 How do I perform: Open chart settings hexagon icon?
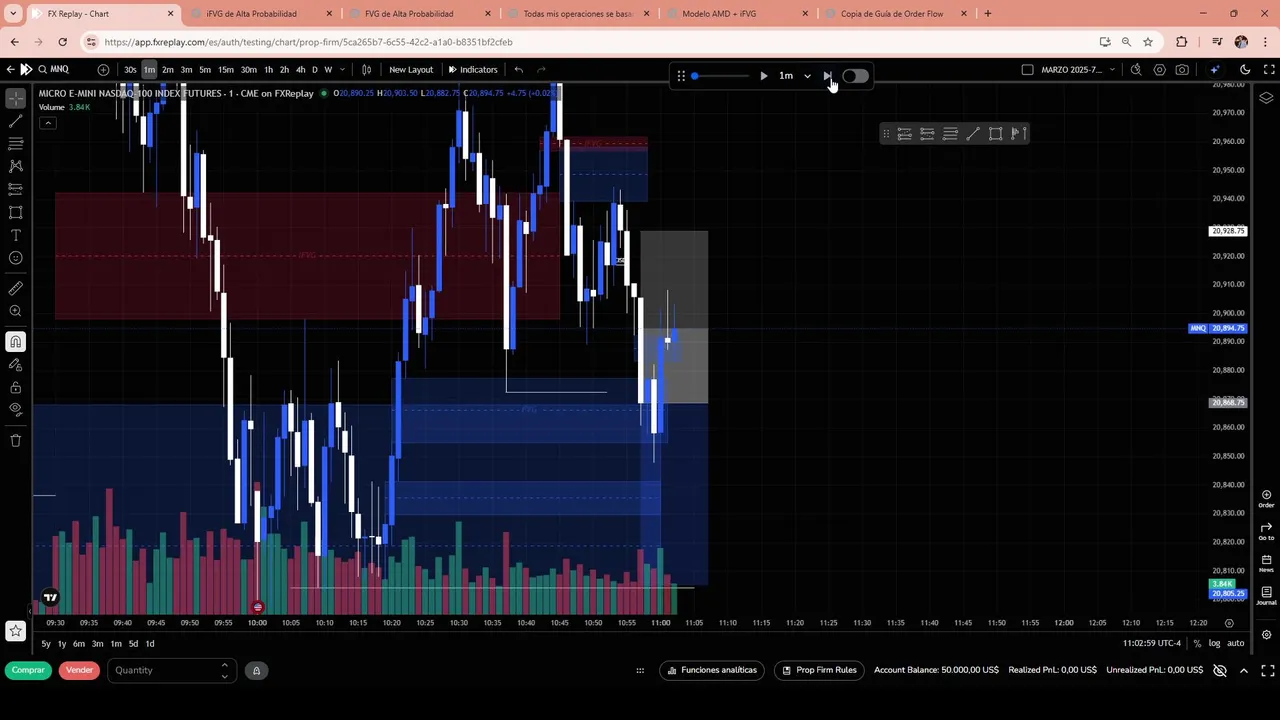point(1160,70)
